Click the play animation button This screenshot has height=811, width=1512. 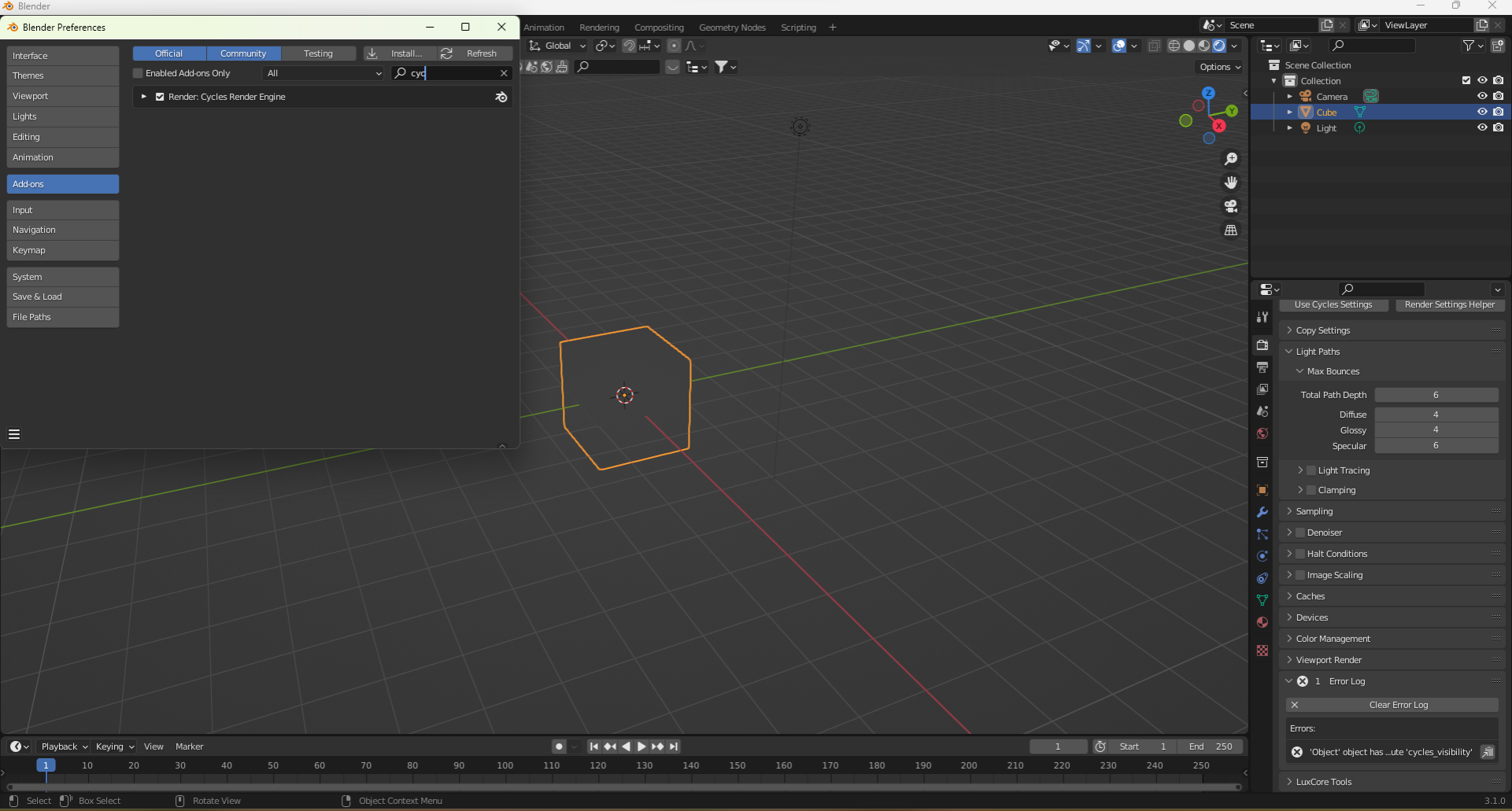641,746
